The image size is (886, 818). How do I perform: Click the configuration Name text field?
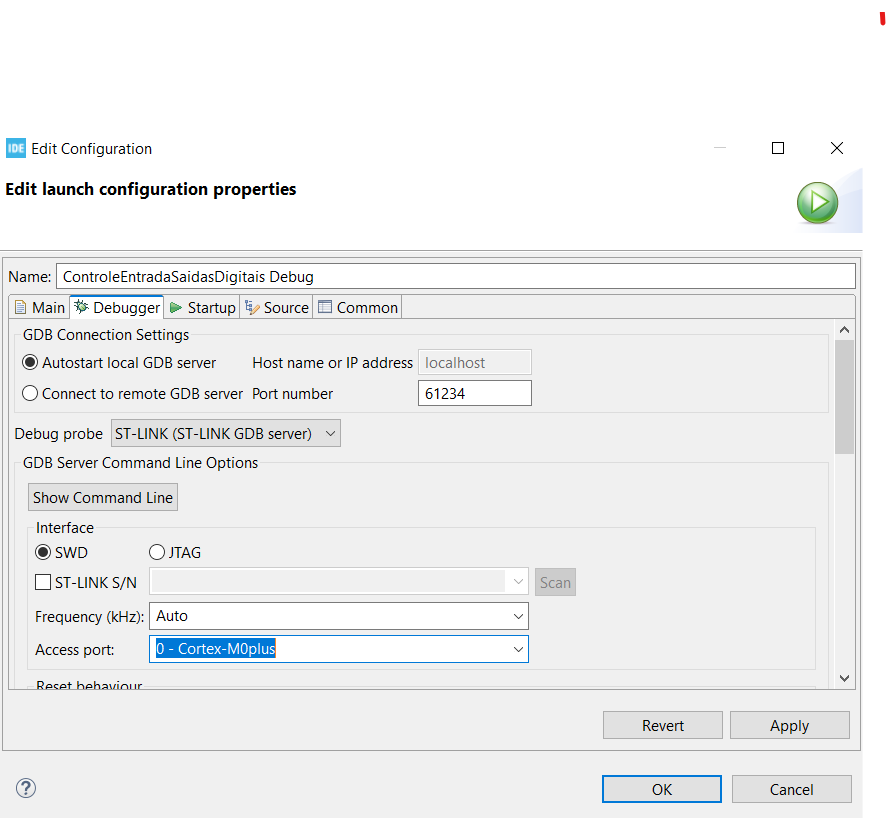click(x=455, y=276)
